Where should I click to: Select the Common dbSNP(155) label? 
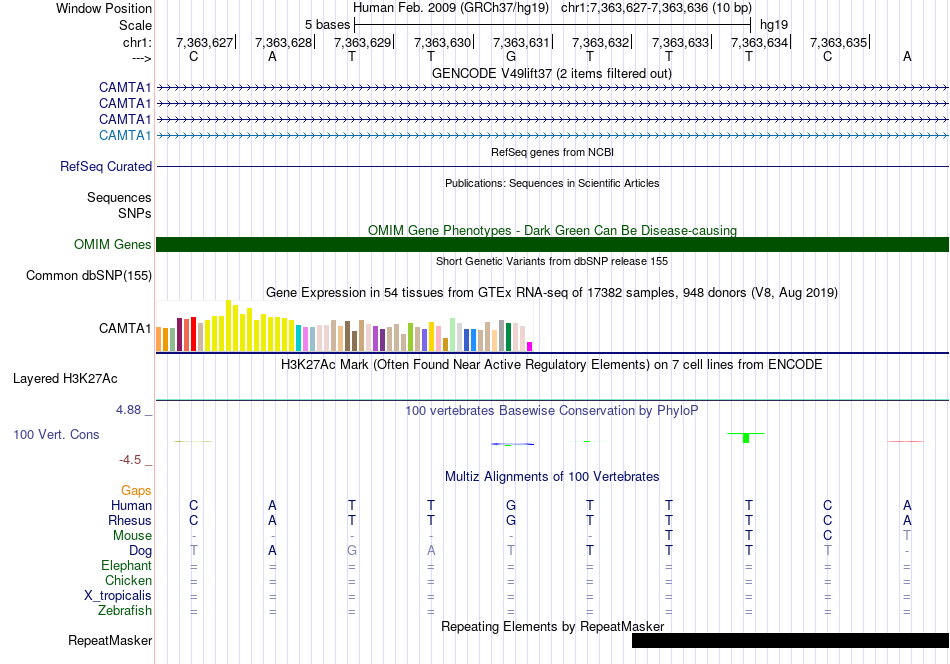coord(89,276)
